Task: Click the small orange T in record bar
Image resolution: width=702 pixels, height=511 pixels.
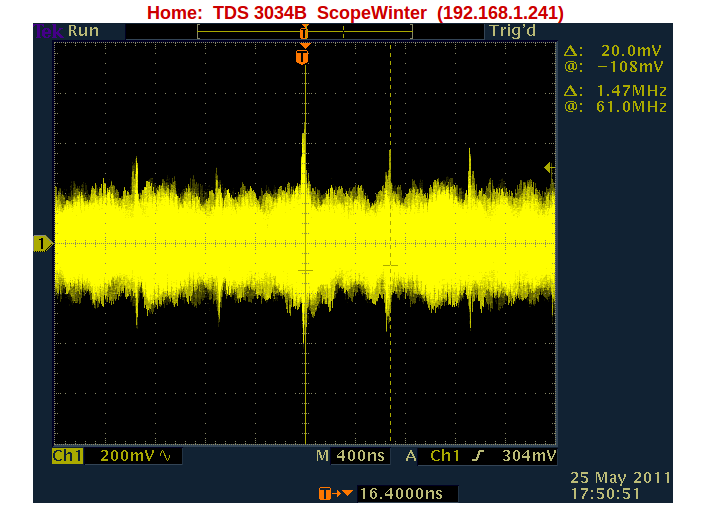Action: click(304, 33)
